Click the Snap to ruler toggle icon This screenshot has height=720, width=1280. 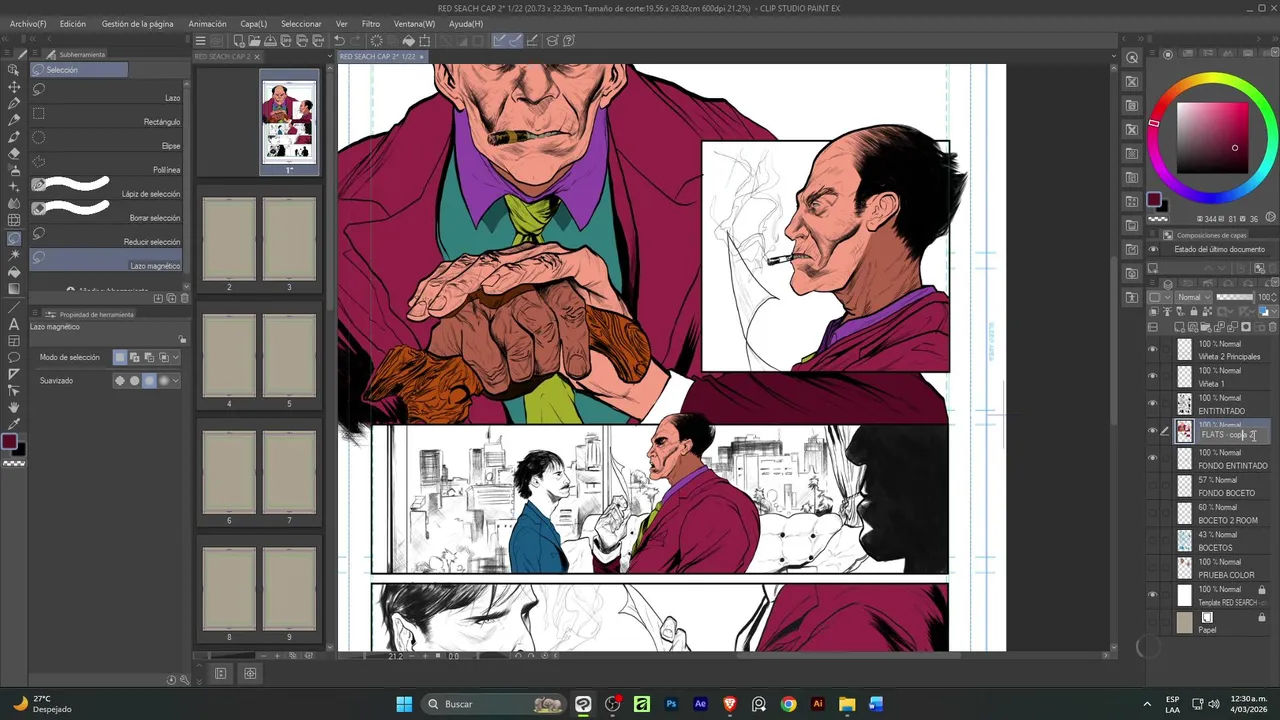501,41
